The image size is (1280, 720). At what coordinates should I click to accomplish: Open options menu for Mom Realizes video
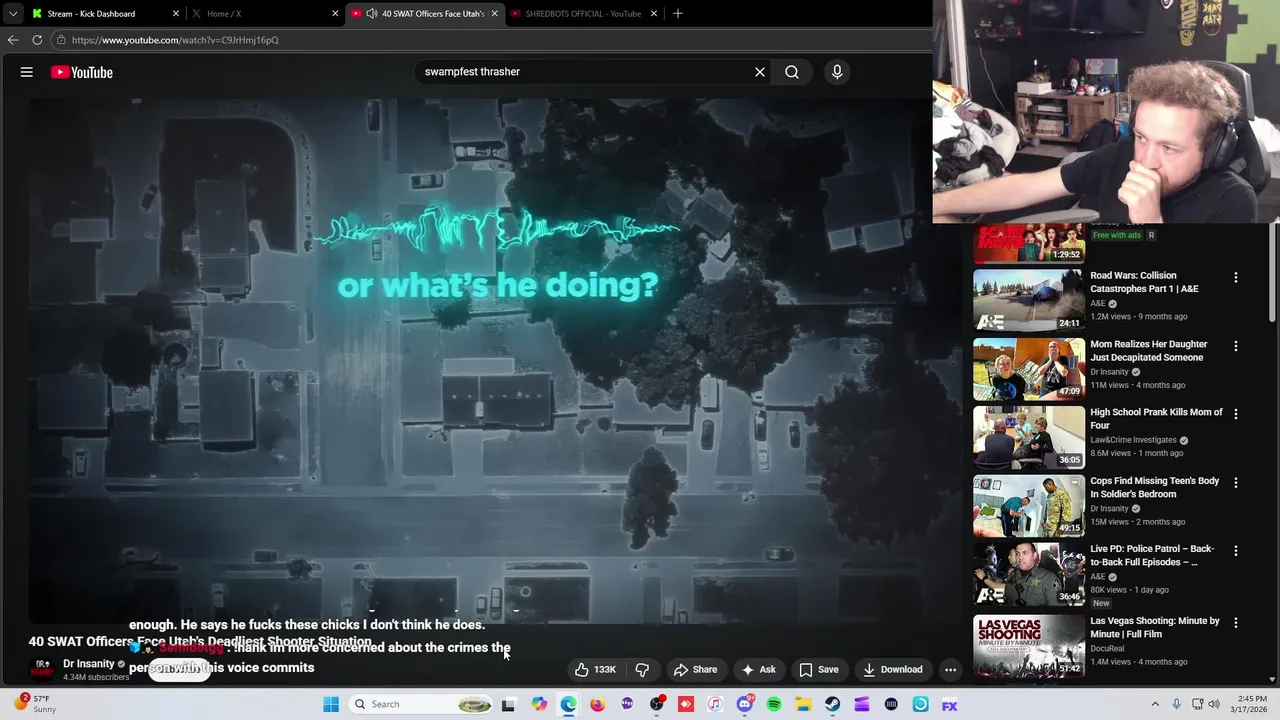point(1235,346)
